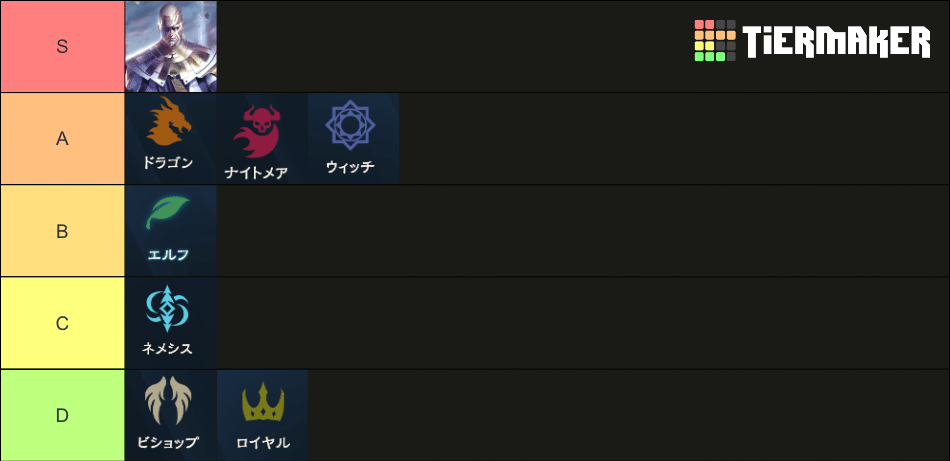Click the Bishop (ビショップ) wings icon
950x461 pixels.
click(x=170, y=414)
